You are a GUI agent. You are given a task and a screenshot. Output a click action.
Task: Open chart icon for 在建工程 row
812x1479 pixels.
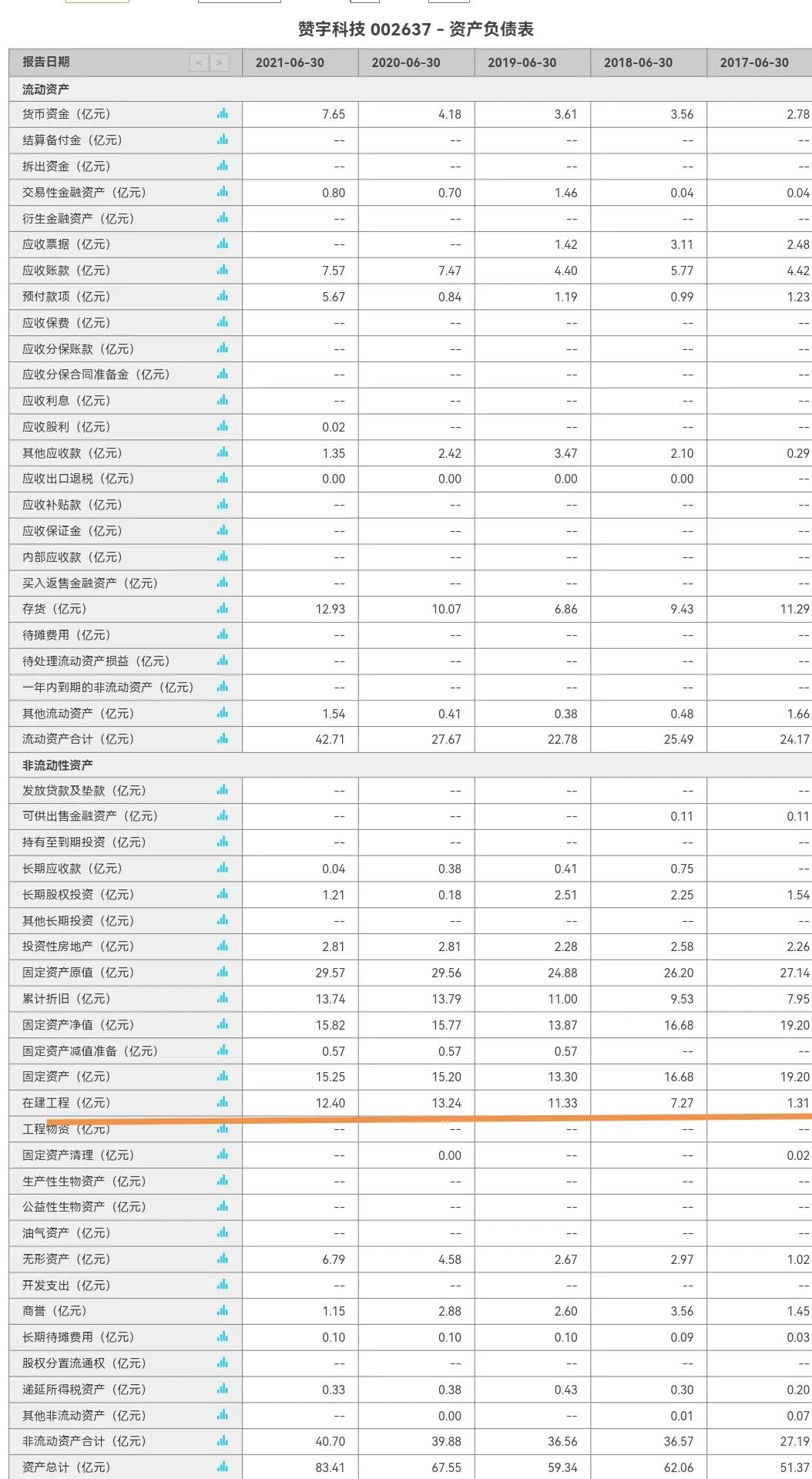pyautogui.click(x=223, y=1102)
